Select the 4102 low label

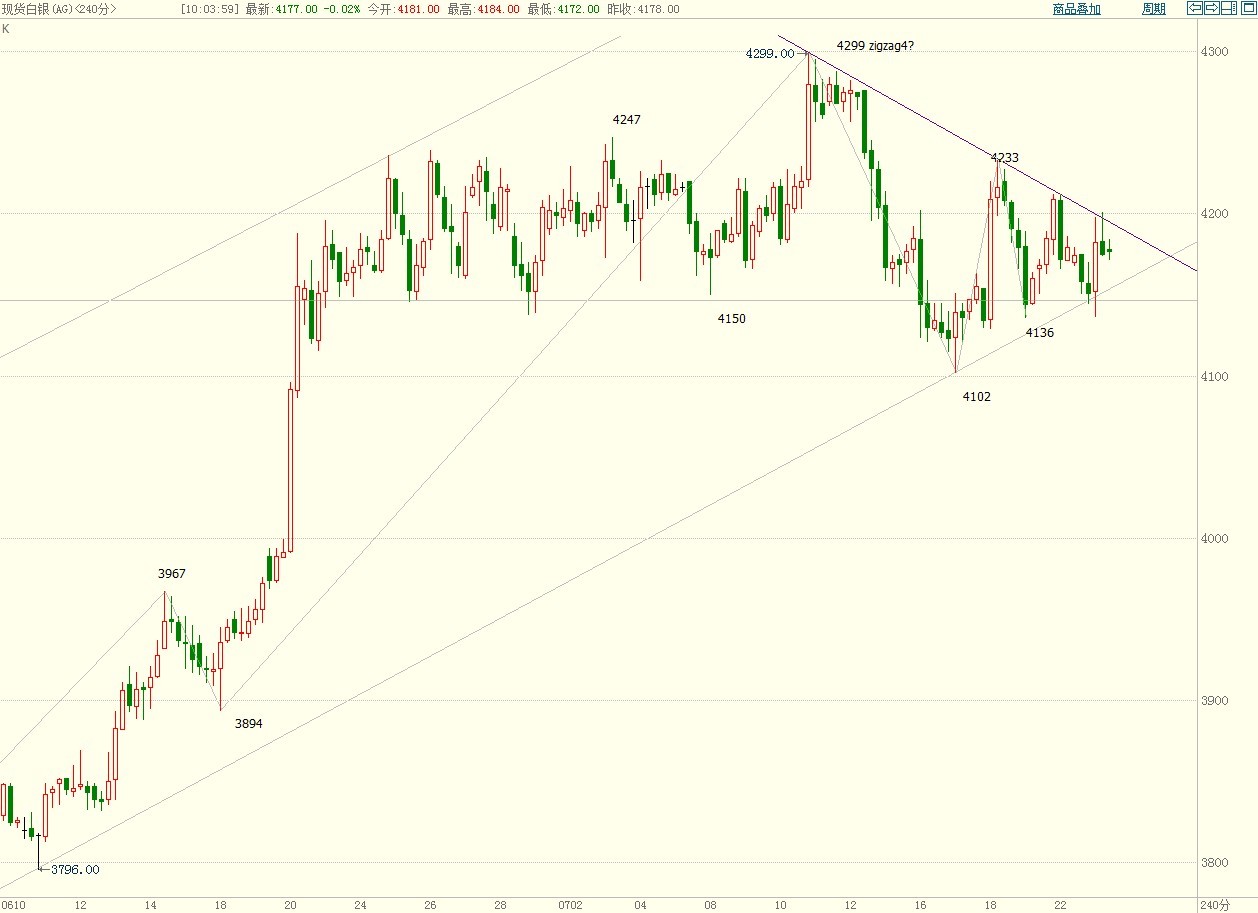(977, 397)
